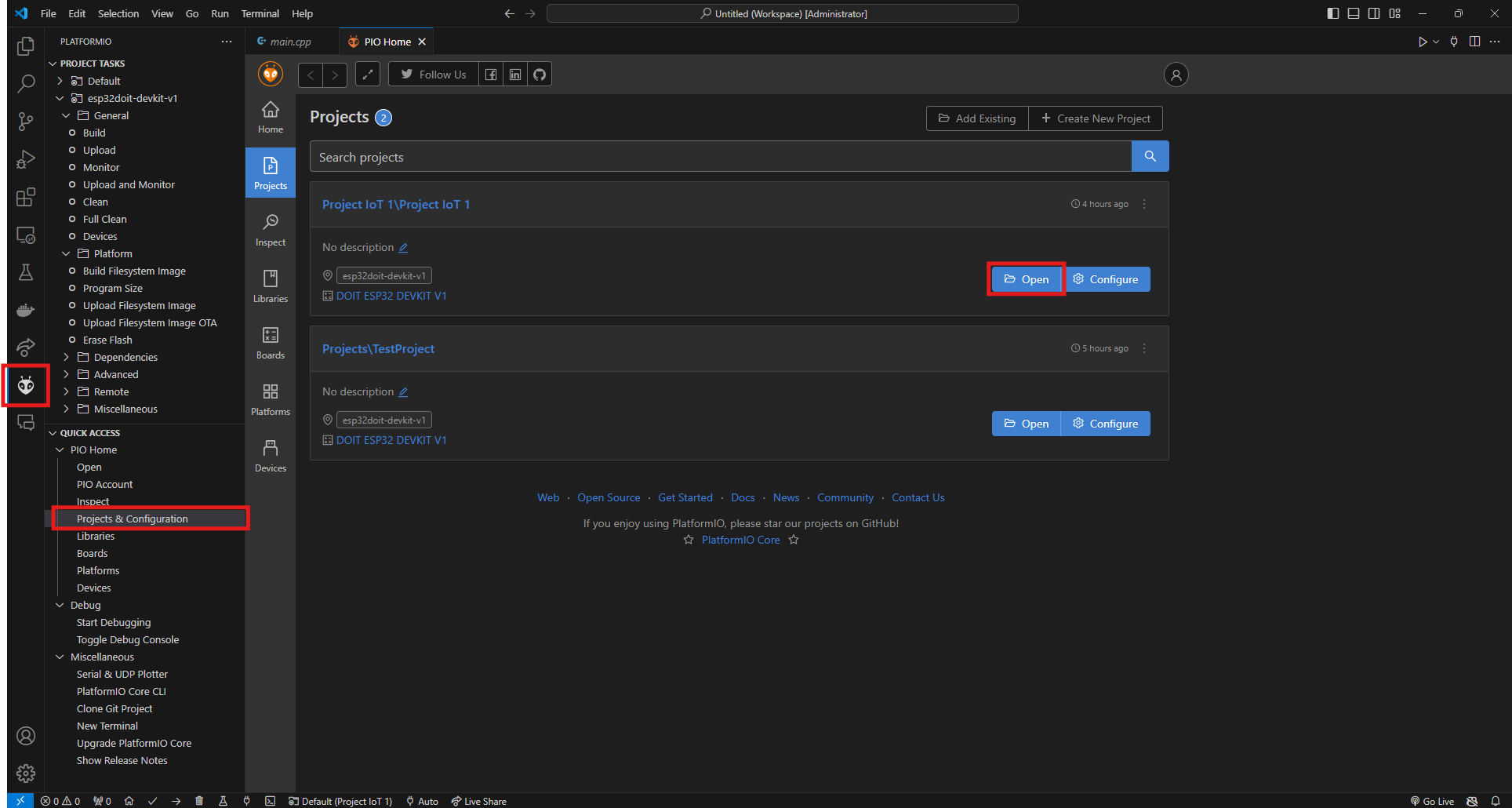Open the Selection menu
This screenshot has width=1512, height=808.
(118, 13)
